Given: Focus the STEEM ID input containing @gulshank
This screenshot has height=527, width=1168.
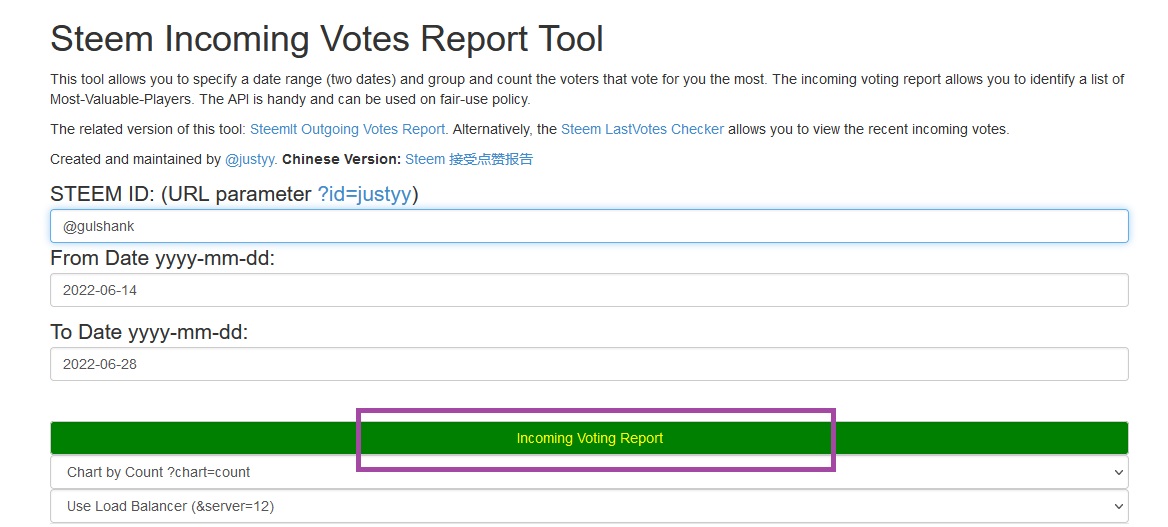Looking at the screenshot, I should coord(589,226).
